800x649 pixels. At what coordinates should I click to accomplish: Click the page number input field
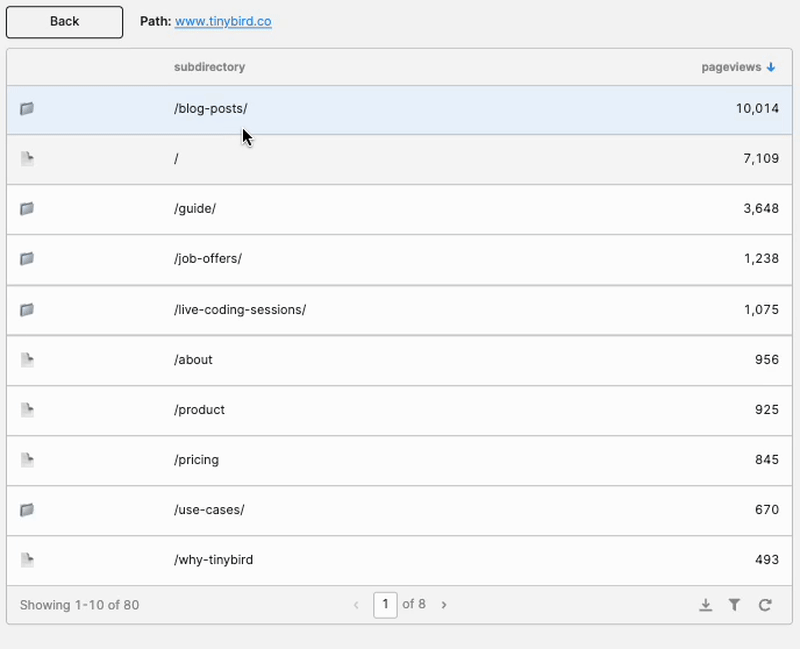385,605
